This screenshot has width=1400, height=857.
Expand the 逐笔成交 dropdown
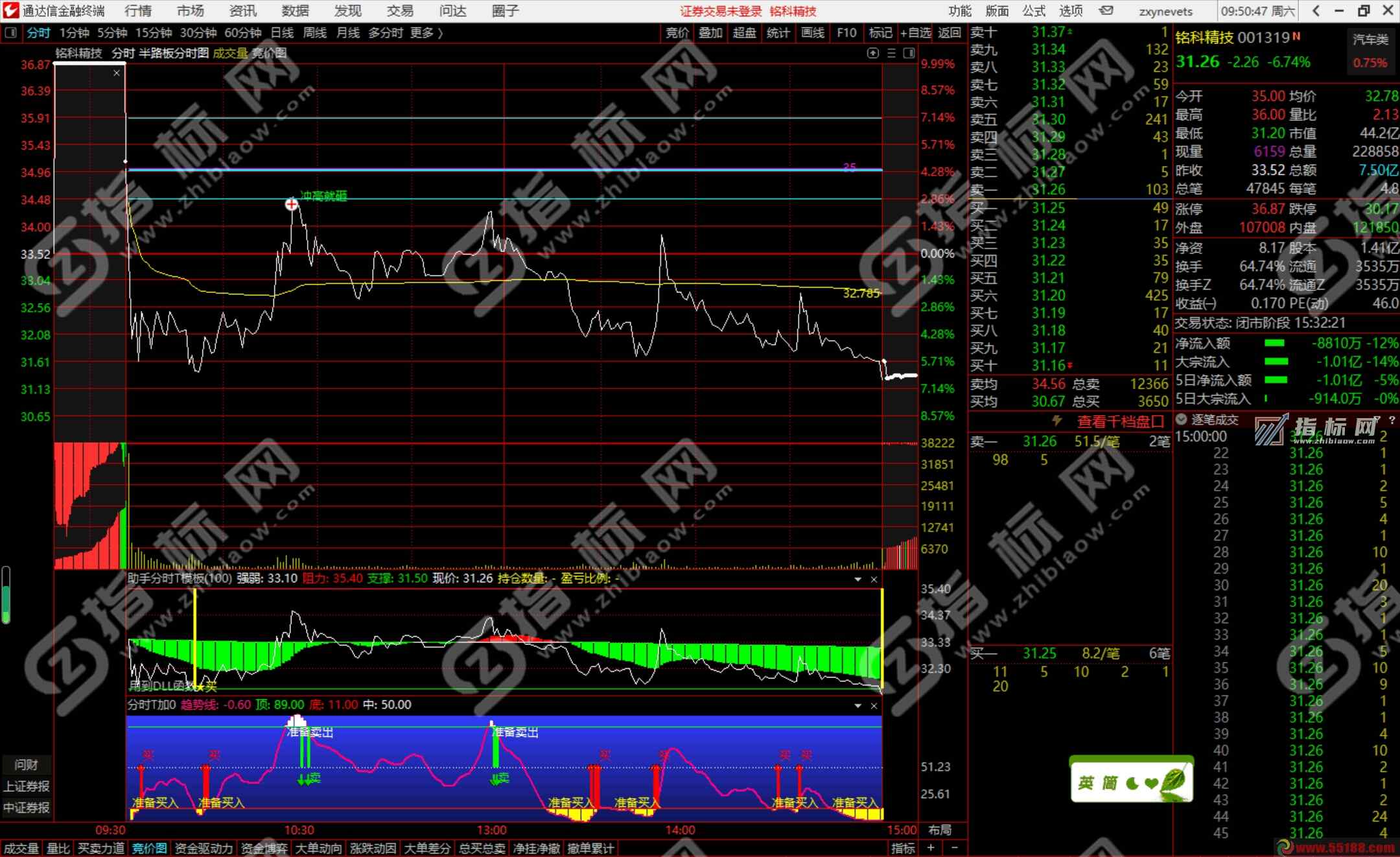coord(1182,419)
